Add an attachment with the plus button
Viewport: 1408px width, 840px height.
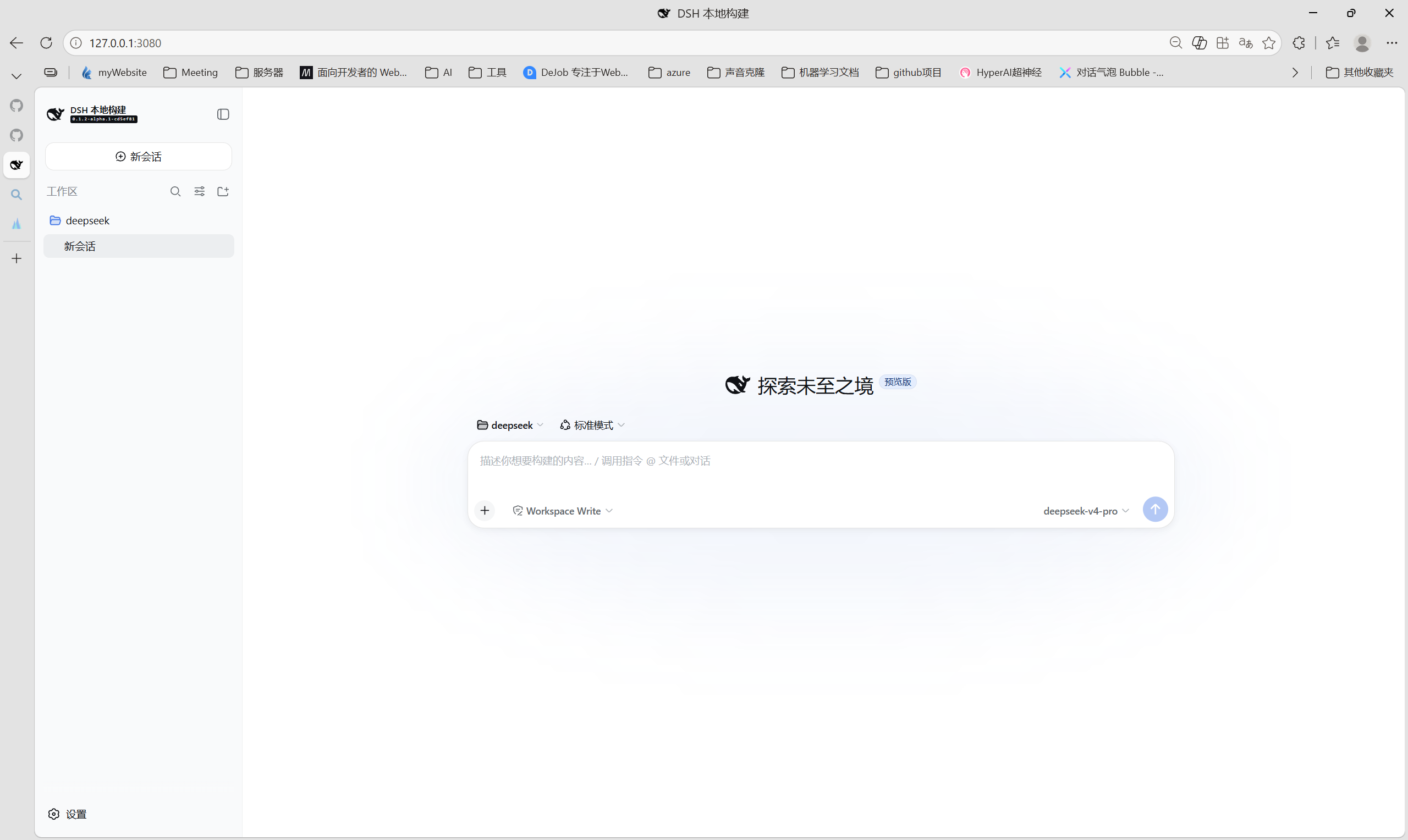(x=485, y=511)
